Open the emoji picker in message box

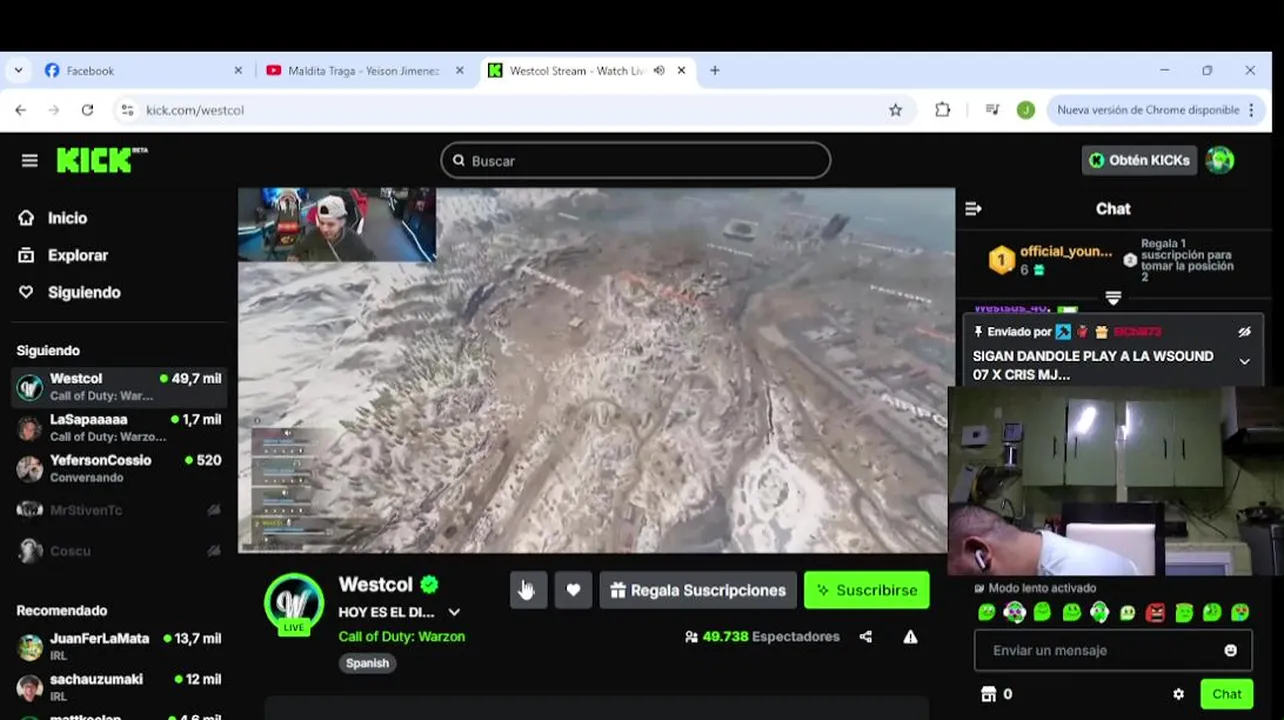[x=1231, y=650]
